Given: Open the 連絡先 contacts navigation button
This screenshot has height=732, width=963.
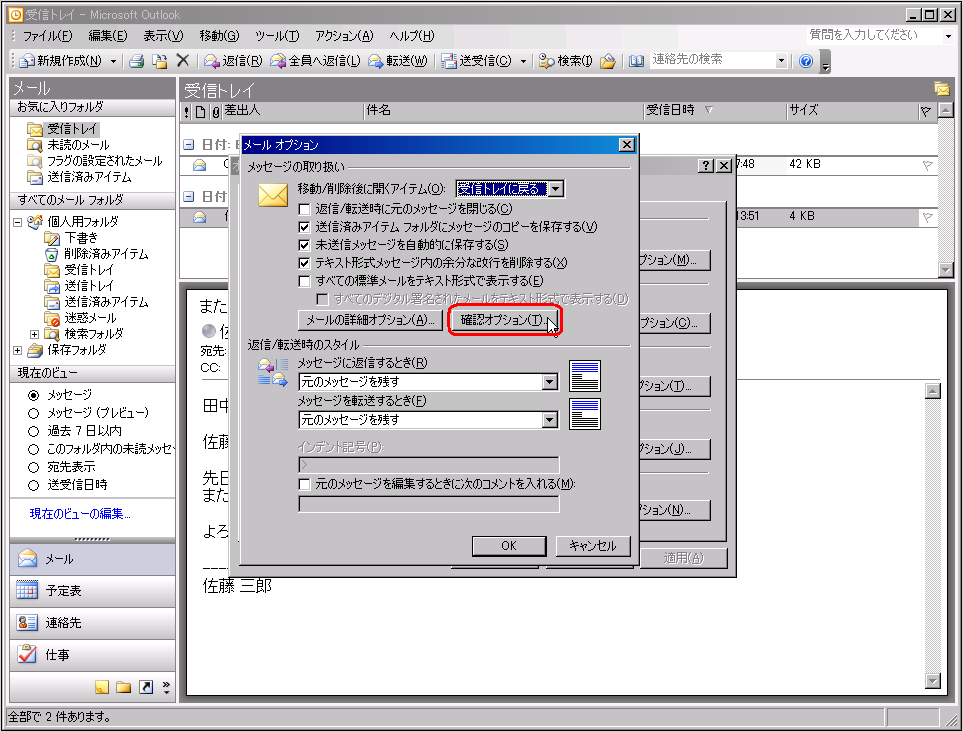Looking at the screenshot, I should point(92,623).
